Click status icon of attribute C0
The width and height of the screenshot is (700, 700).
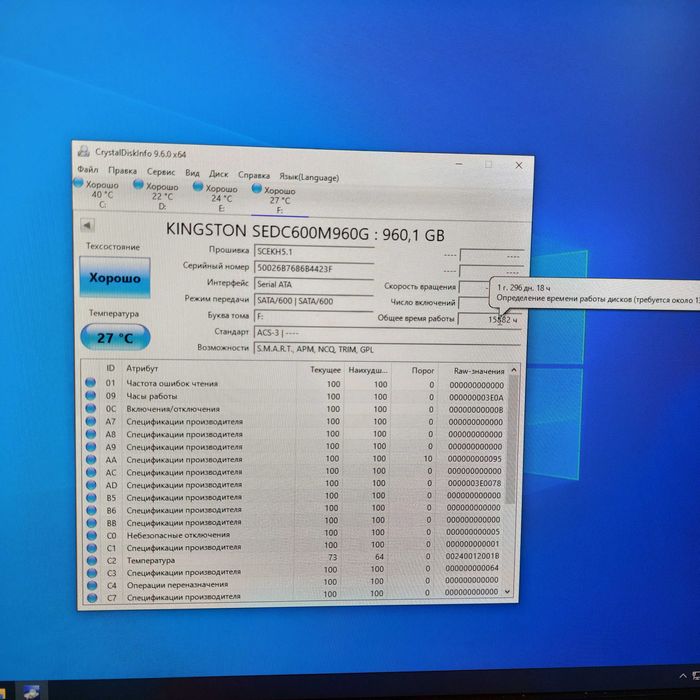pyautogui.click(x=92, y=535)
